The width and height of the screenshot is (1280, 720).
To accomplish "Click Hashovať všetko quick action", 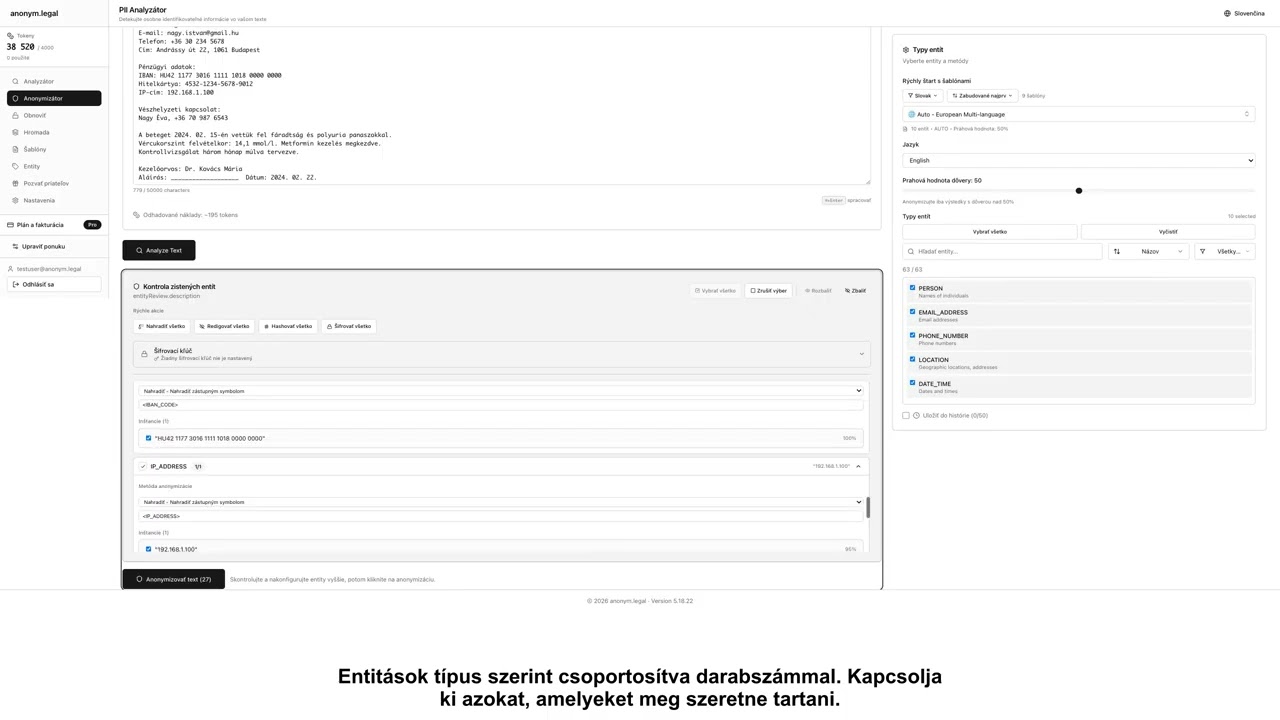I will pos(288,326).
